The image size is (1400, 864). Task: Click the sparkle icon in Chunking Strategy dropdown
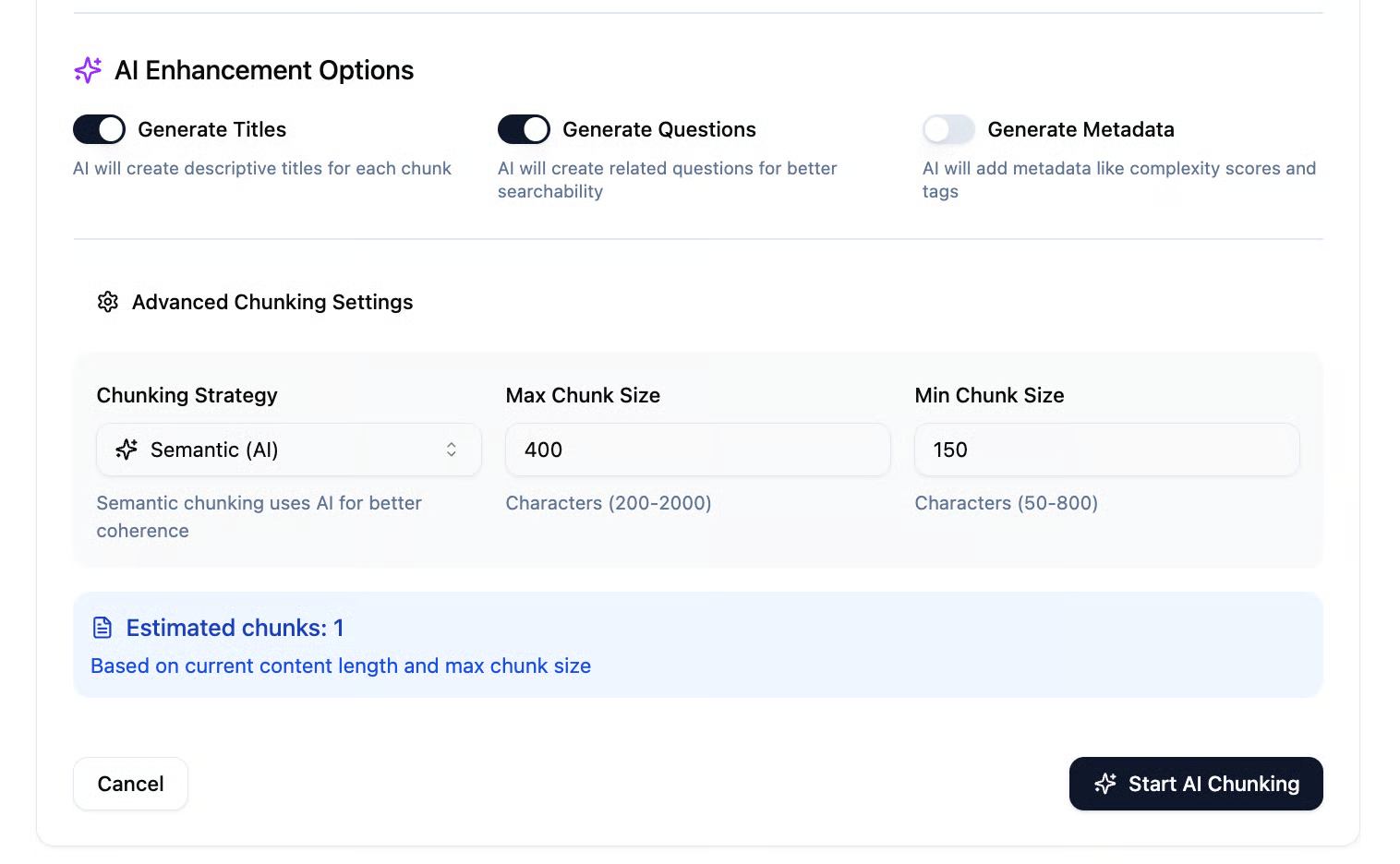point(127,450)
